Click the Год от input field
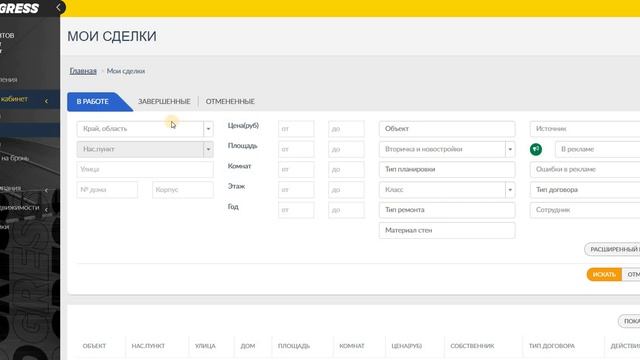 [296, 210]
